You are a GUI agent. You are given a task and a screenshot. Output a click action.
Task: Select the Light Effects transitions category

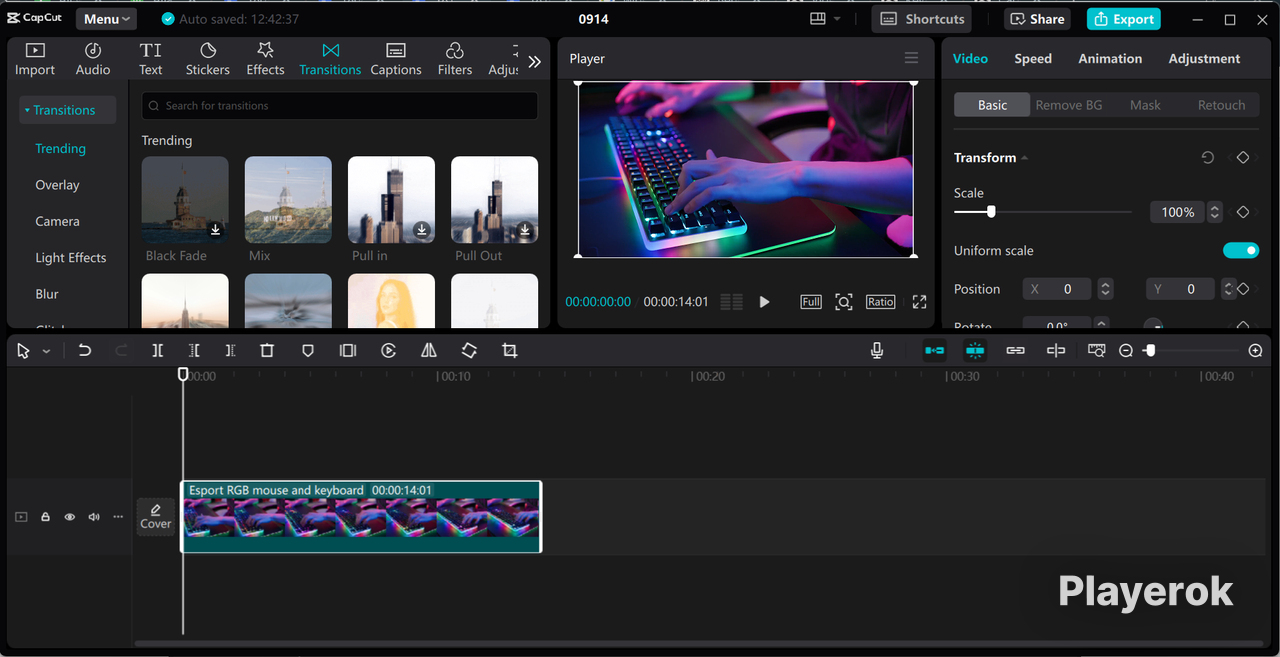71,258
